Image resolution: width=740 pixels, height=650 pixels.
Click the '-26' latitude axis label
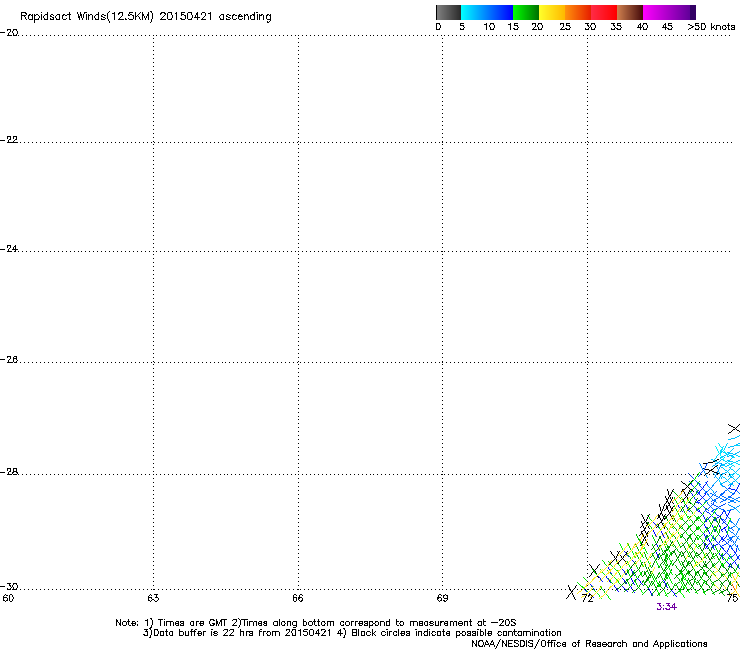[x=9, y=360]
